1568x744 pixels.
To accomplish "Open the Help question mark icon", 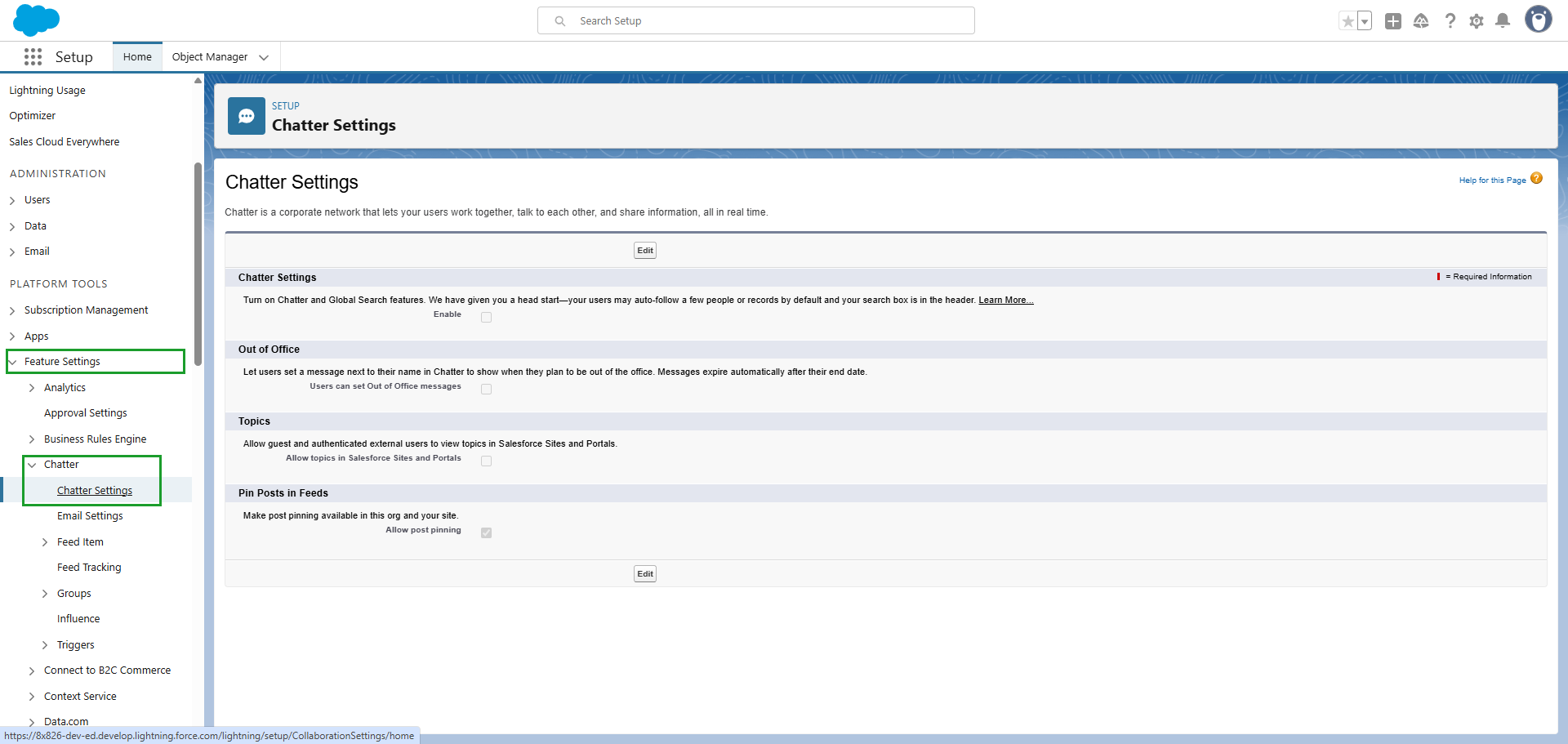I will 1450,21.
